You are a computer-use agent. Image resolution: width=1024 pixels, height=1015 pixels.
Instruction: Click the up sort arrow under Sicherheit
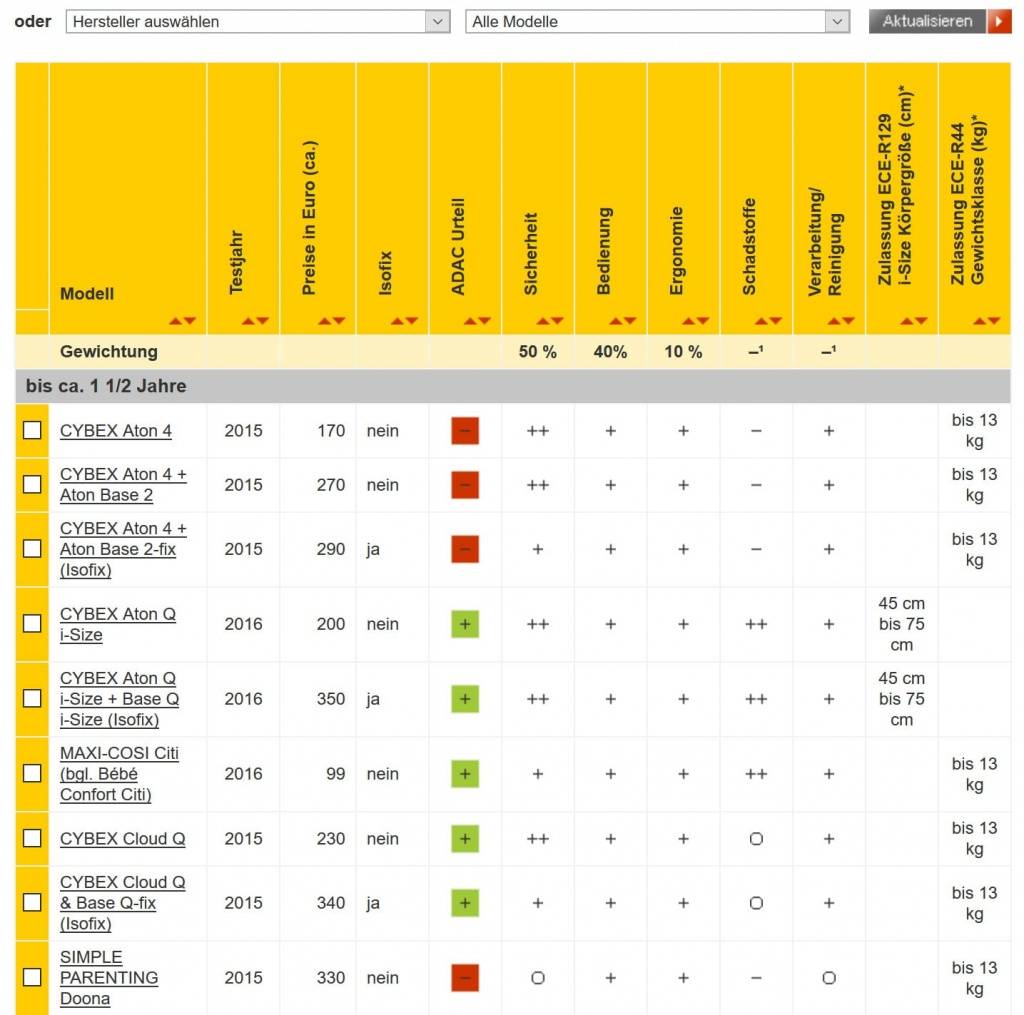pos(543,321)
